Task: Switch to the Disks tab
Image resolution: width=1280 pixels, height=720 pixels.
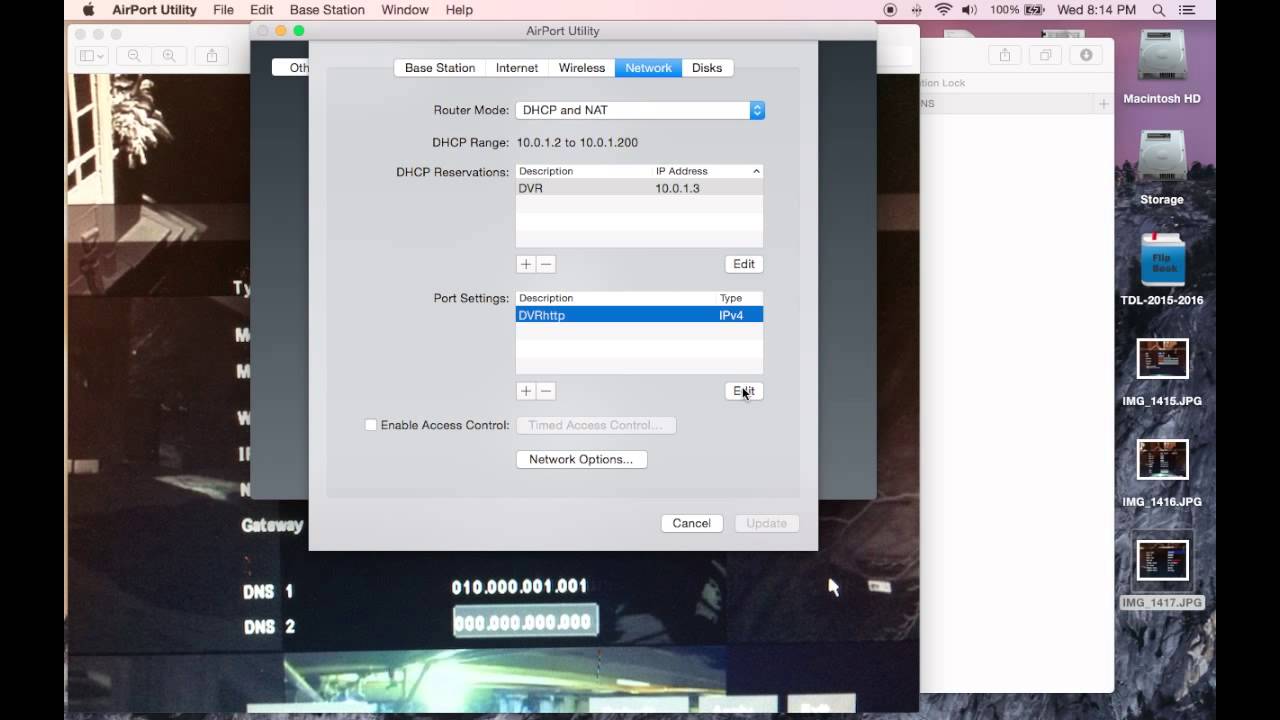Action: tap(707, 68)
